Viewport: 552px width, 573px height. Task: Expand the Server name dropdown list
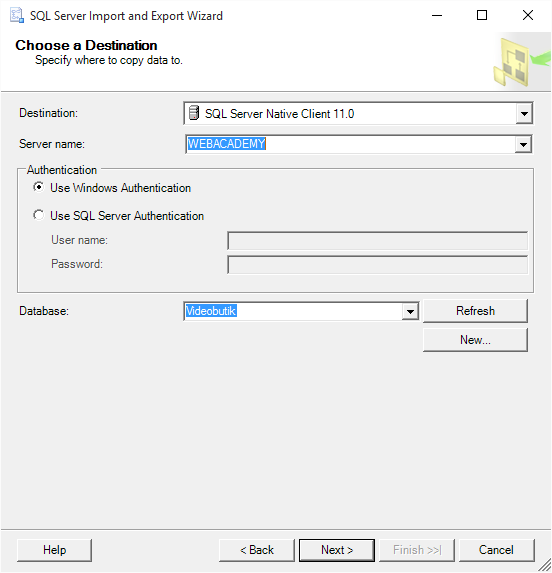pos(523,144)
